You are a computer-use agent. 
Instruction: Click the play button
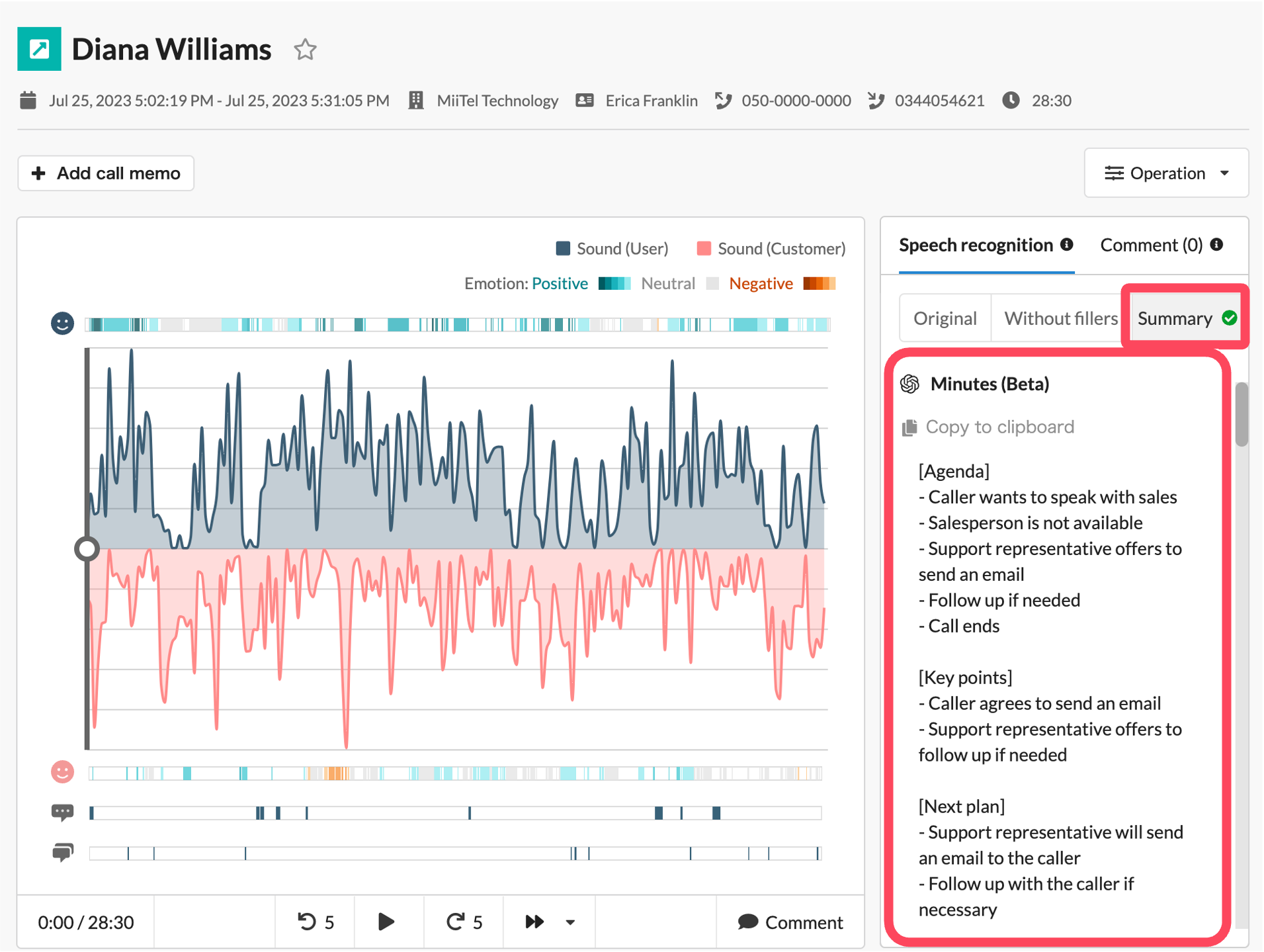pos(386,922)
